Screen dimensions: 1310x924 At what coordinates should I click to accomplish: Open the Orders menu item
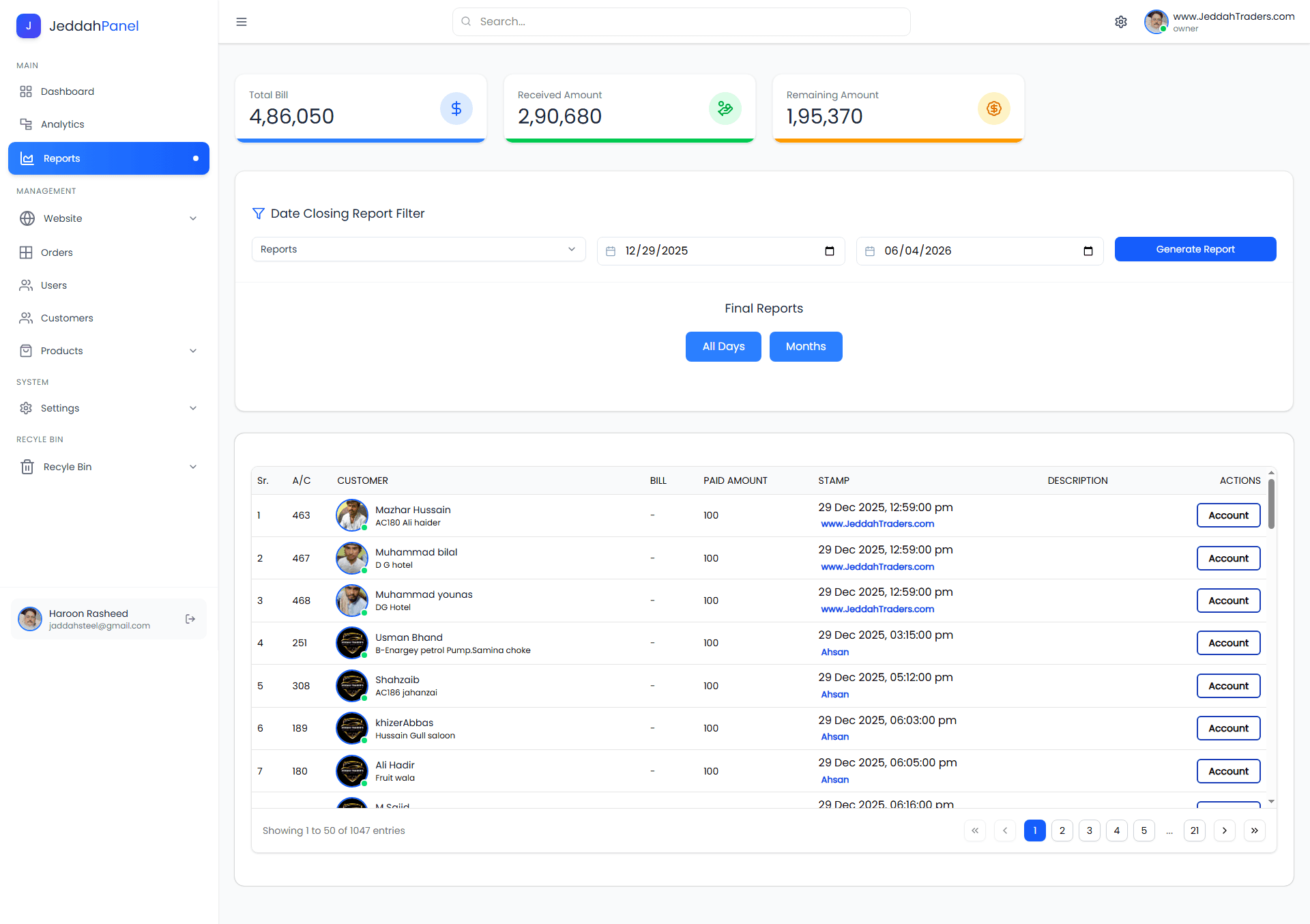(109, 252)
